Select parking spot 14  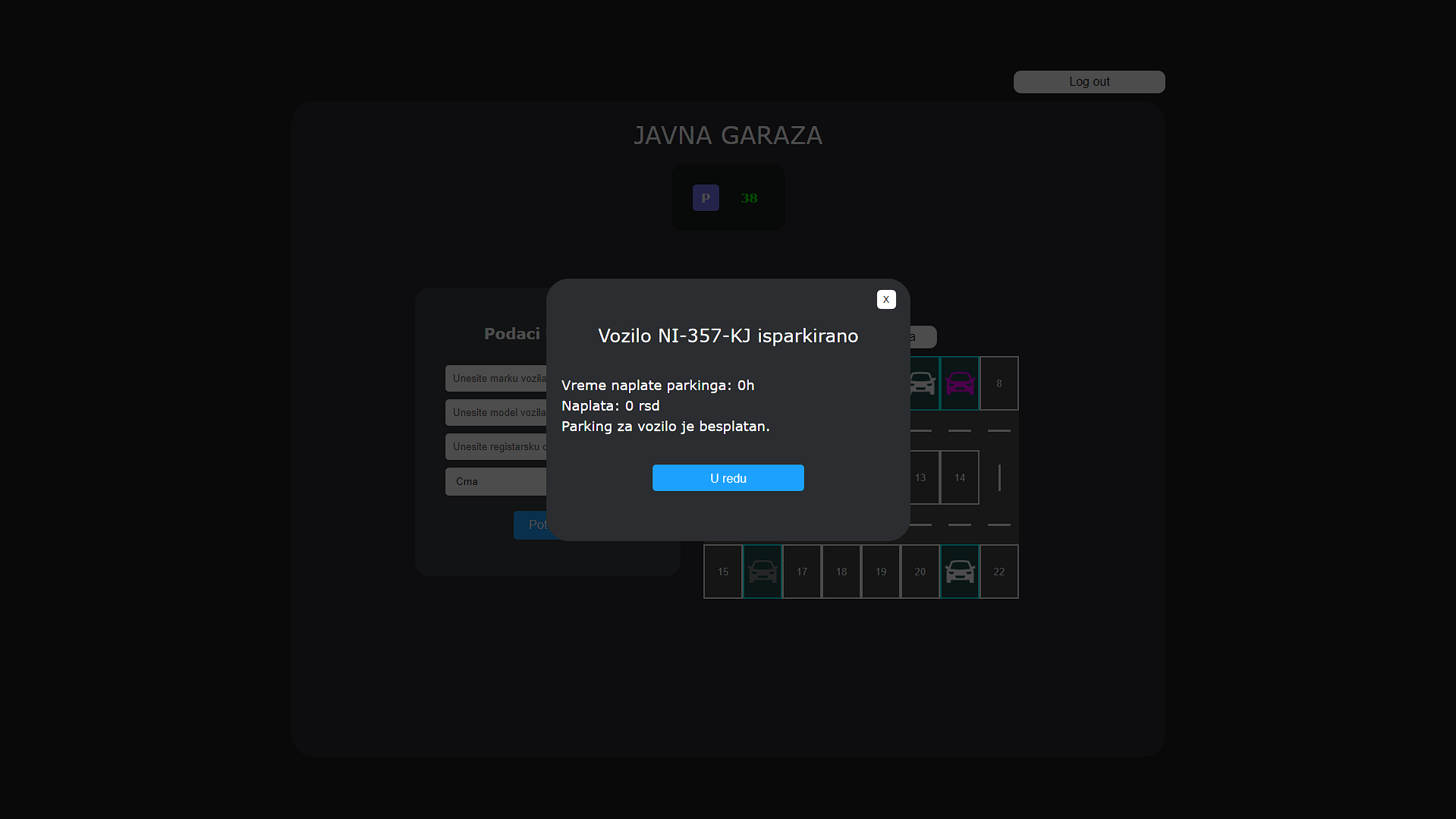[960, 477]
